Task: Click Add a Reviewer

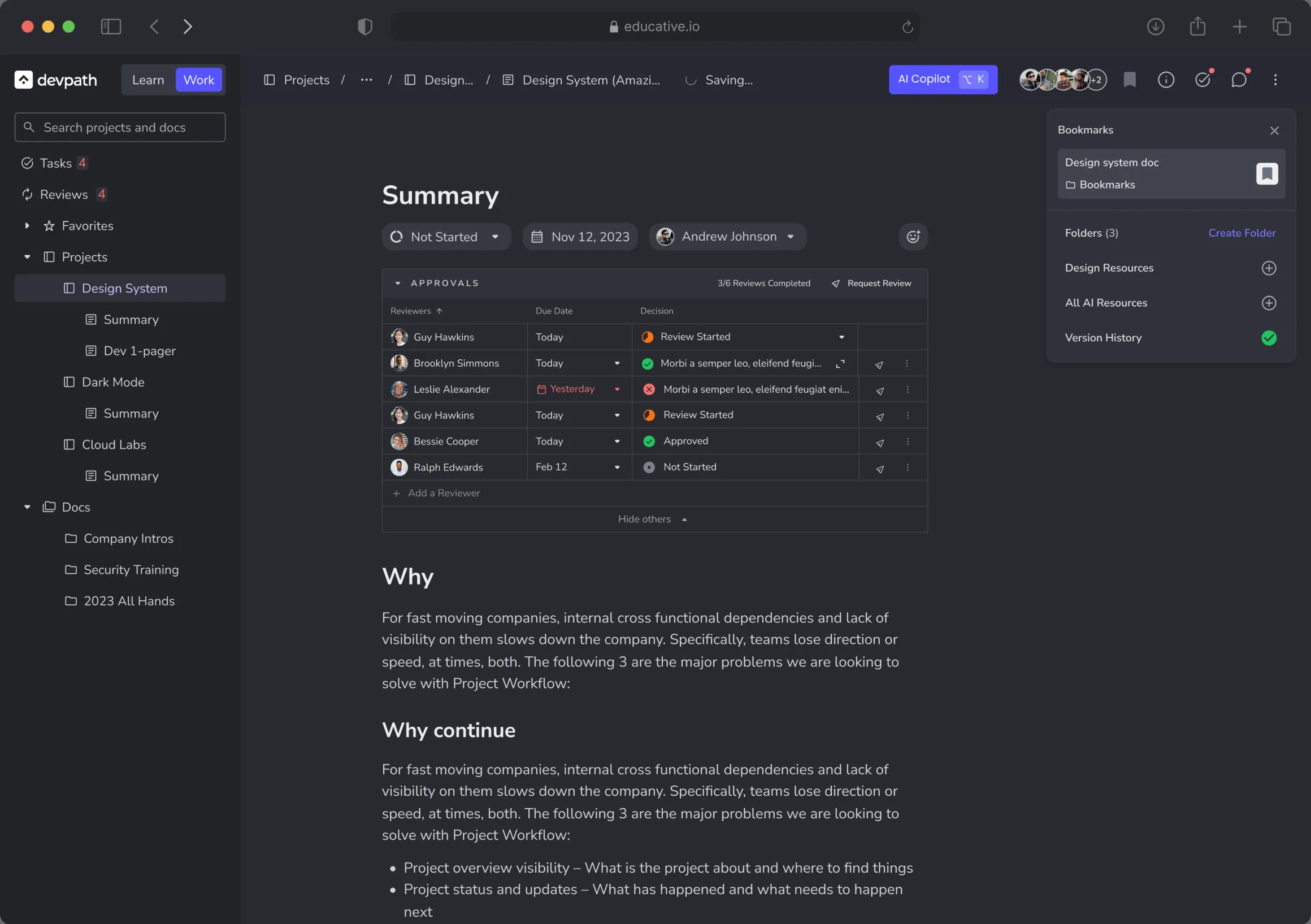Action: click(x=437, y=494)
